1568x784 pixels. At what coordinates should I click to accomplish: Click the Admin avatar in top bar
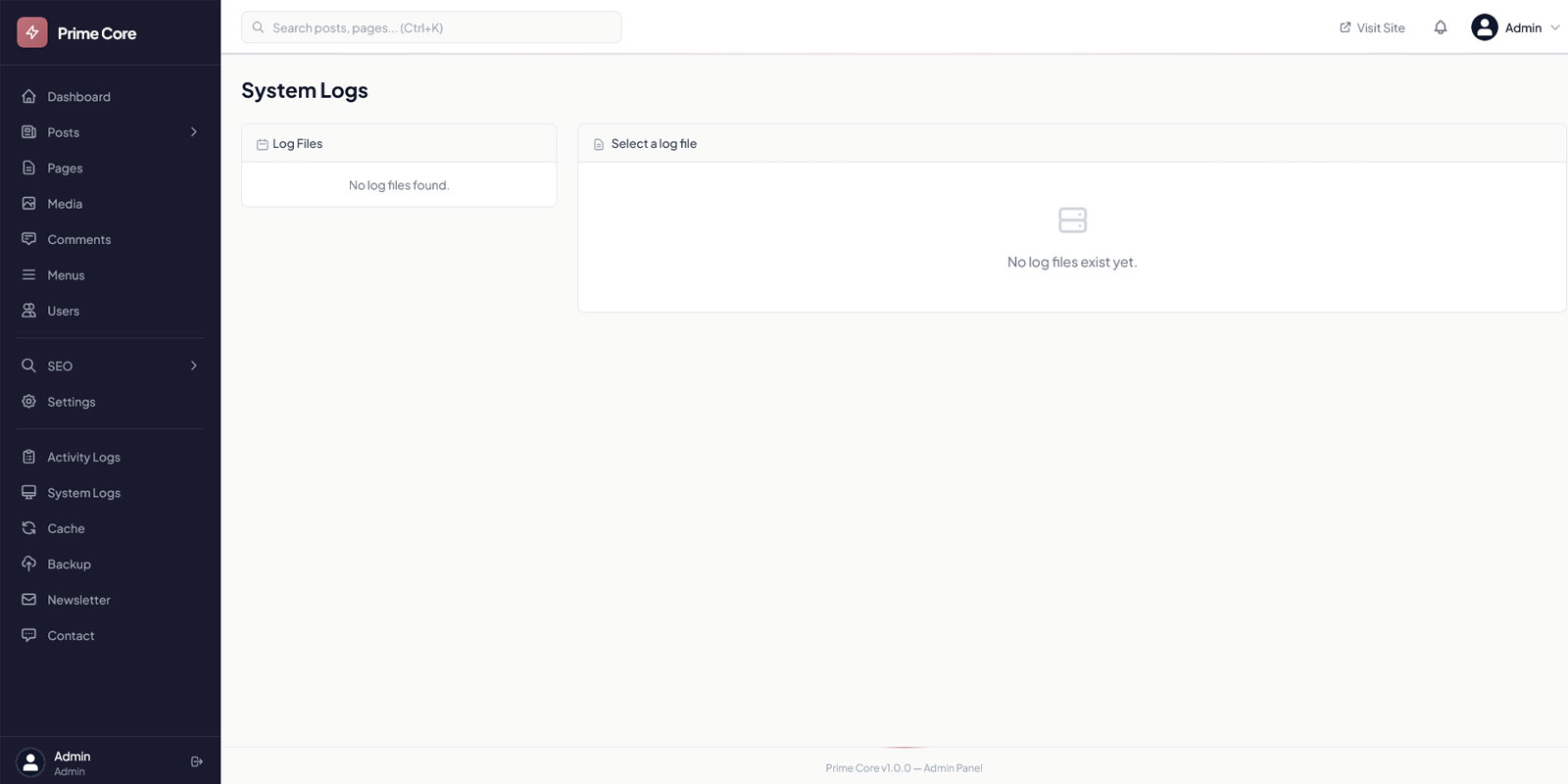tap(1484, 27)
